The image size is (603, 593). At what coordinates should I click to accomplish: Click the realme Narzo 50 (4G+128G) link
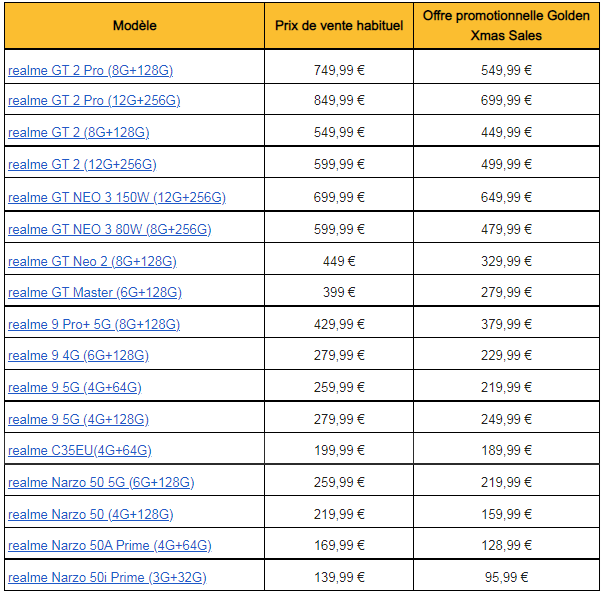(x=91, y=514)
